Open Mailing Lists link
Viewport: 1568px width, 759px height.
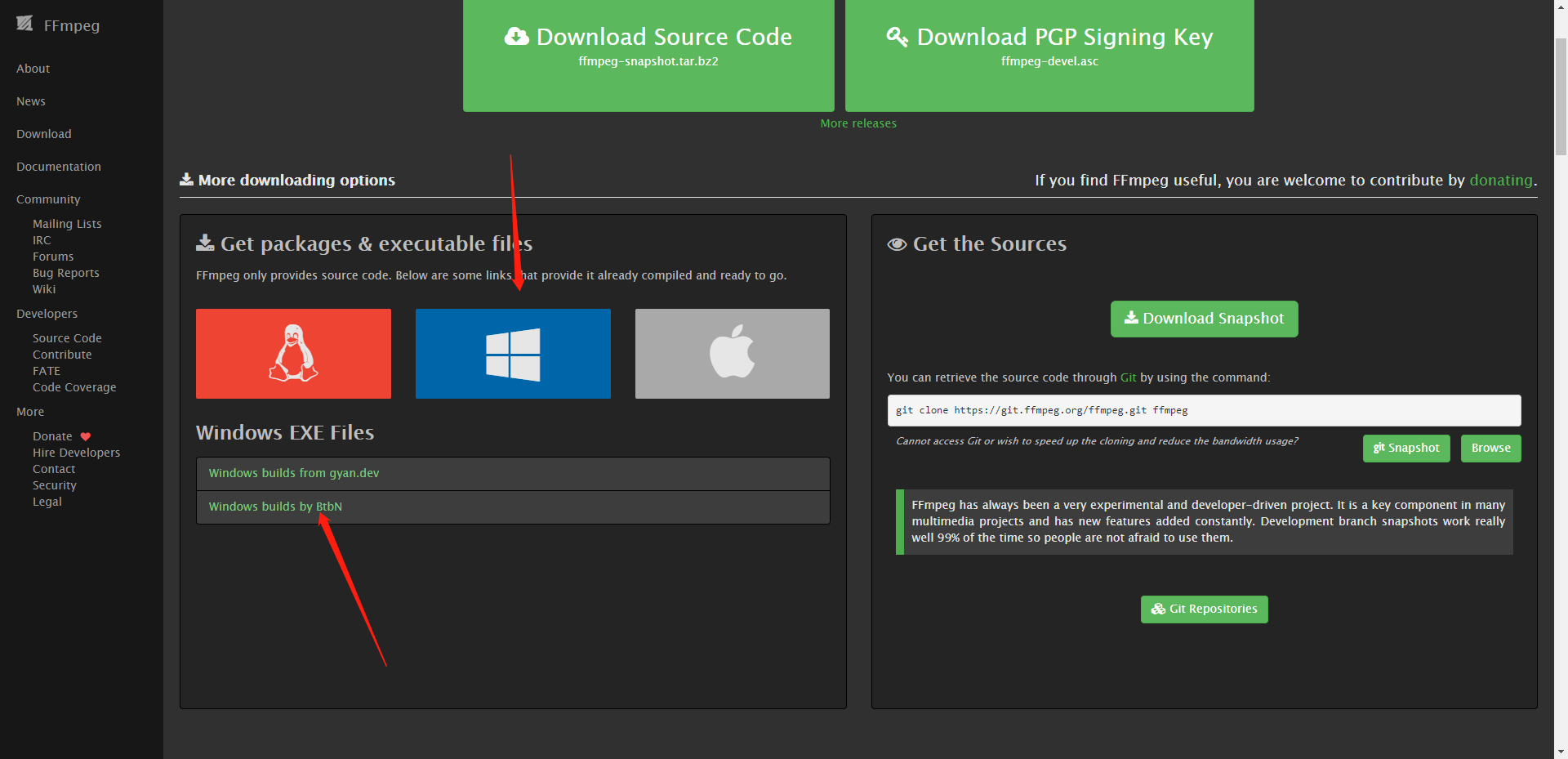pos(67,224)
